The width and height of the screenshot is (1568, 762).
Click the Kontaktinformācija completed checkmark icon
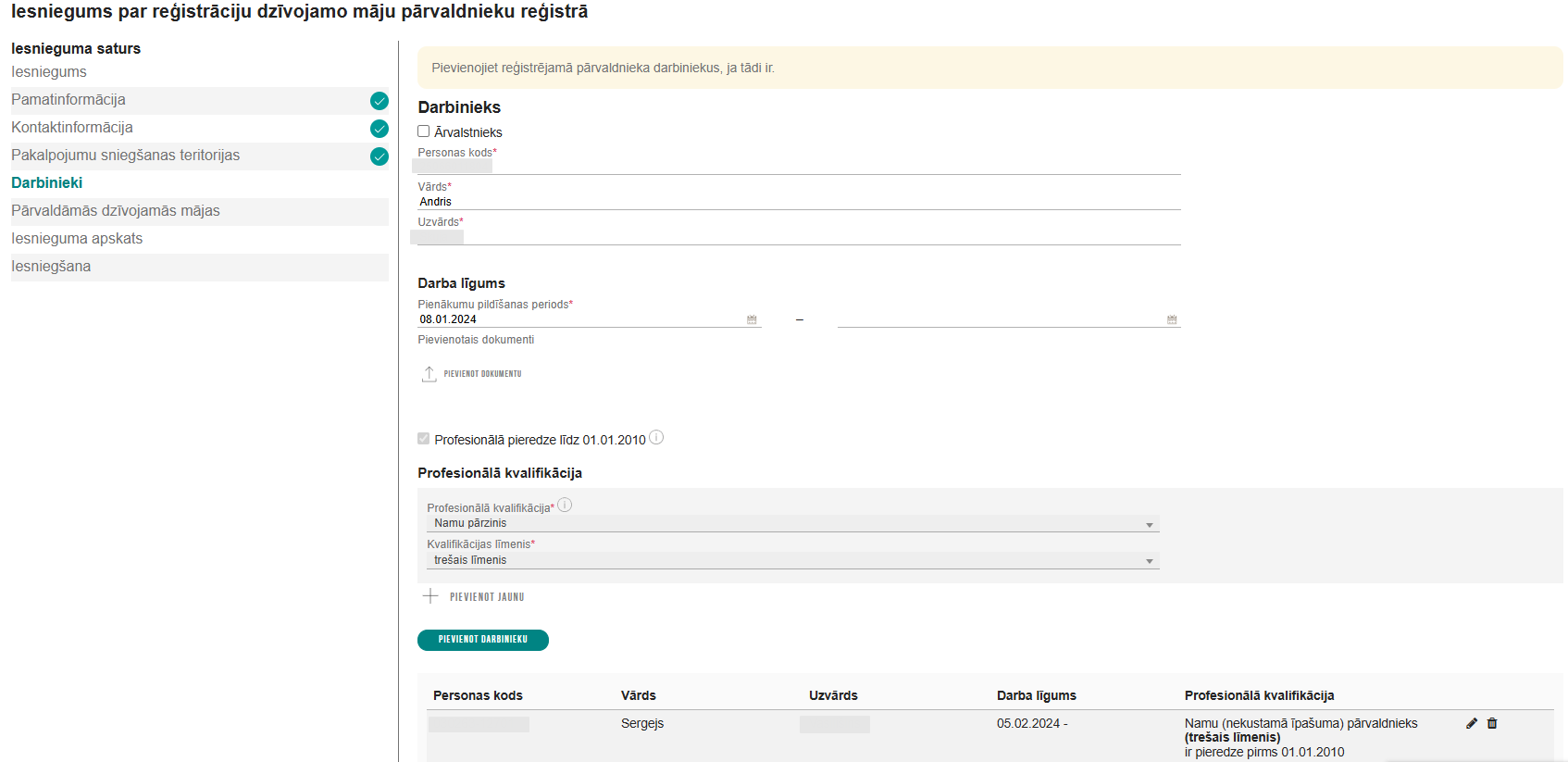pyautogui.click(x=380, y=129)
